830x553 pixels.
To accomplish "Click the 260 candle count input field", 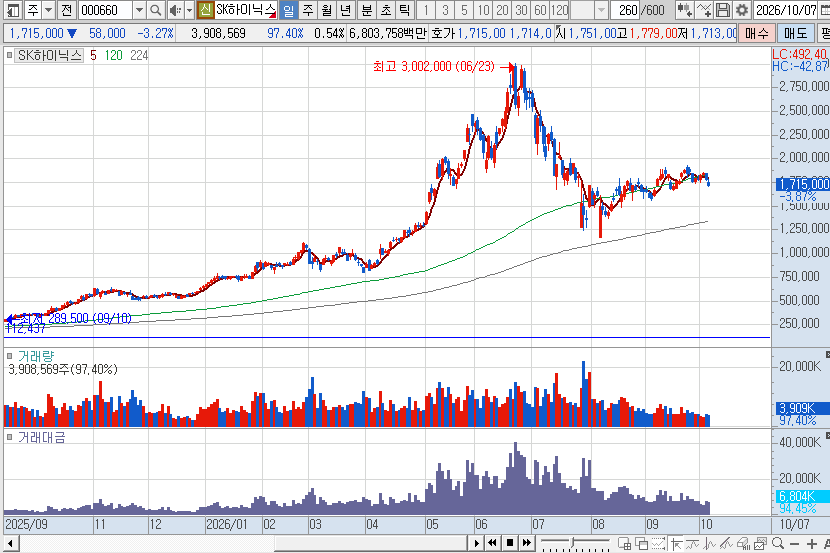I will click(x=625, y=10).
